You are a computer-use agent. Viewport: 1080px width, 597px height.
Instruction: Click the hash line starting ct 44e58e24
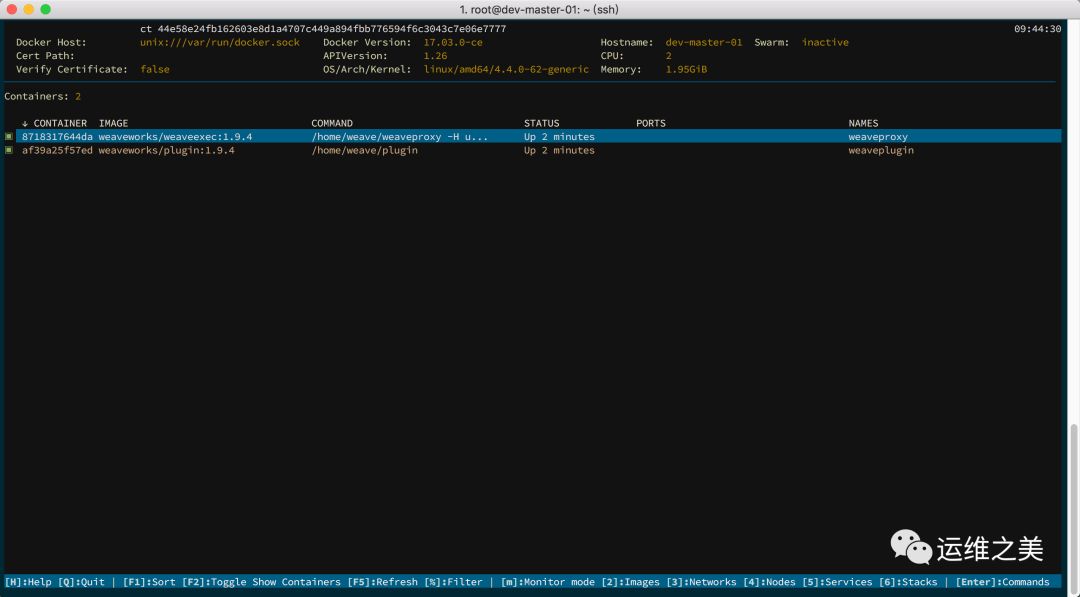click(x=323, y=29)
